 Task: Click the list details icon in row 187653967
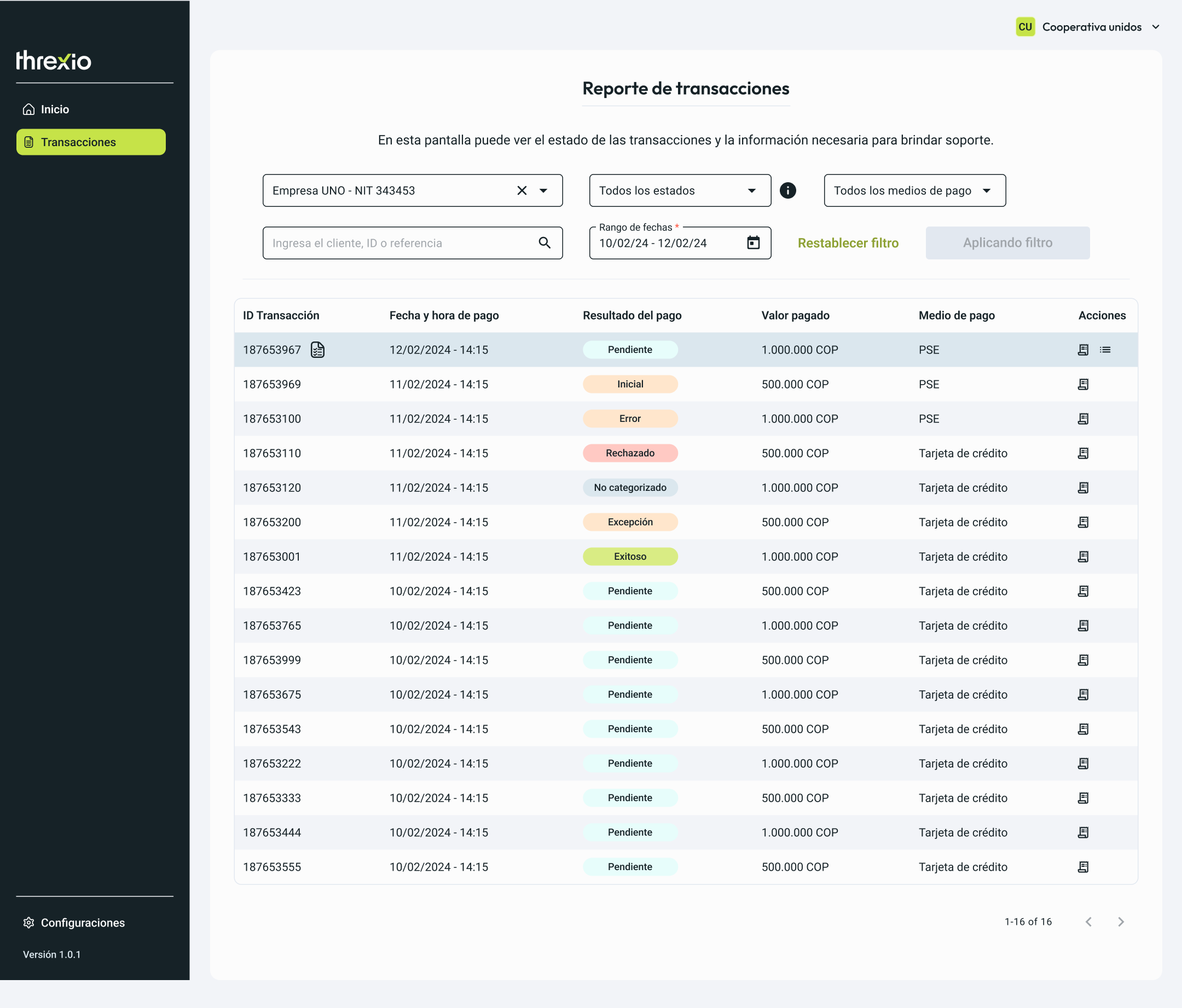[x=1105, y=350]
